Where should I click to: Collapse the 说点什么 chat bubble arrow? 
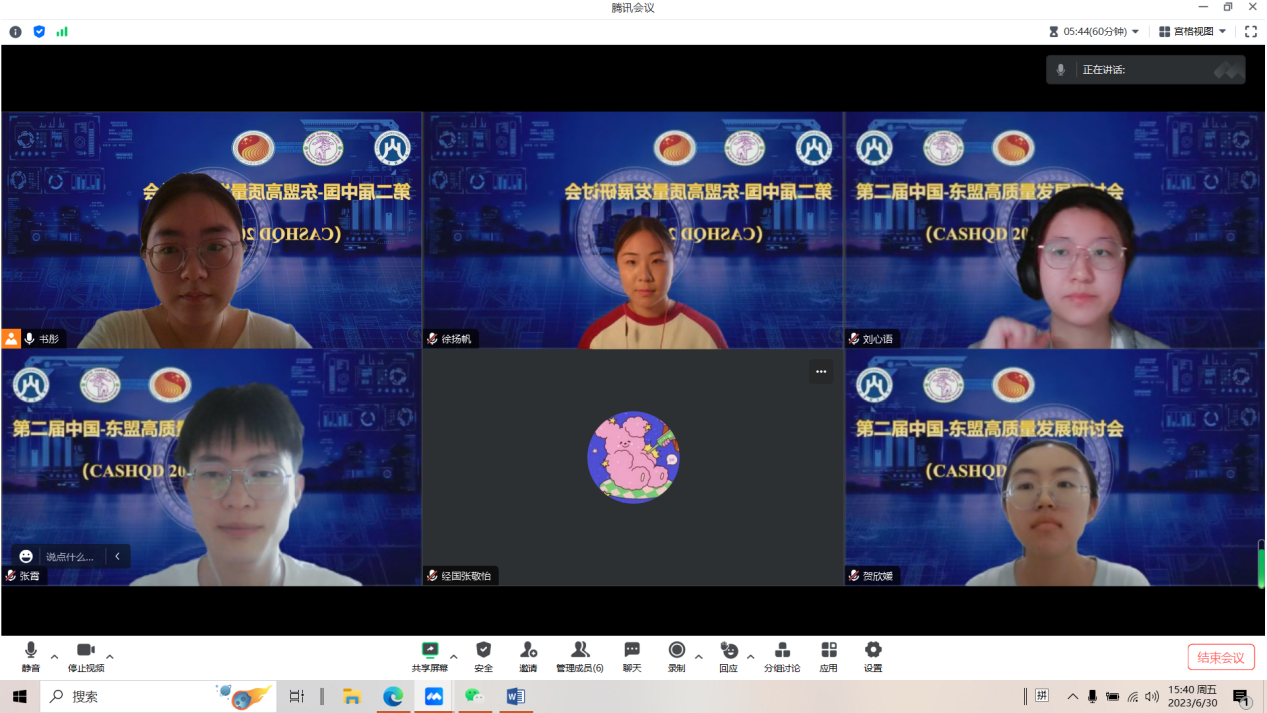117,555
